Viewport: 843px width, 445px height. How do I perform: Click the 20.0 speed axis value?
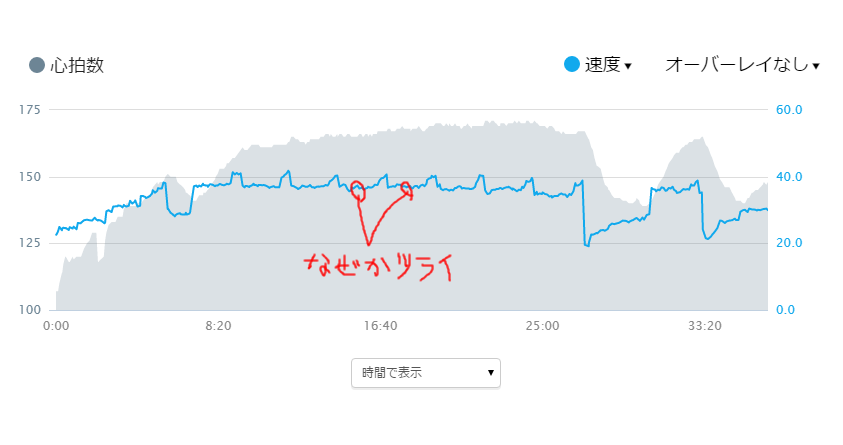coord(789,243)
